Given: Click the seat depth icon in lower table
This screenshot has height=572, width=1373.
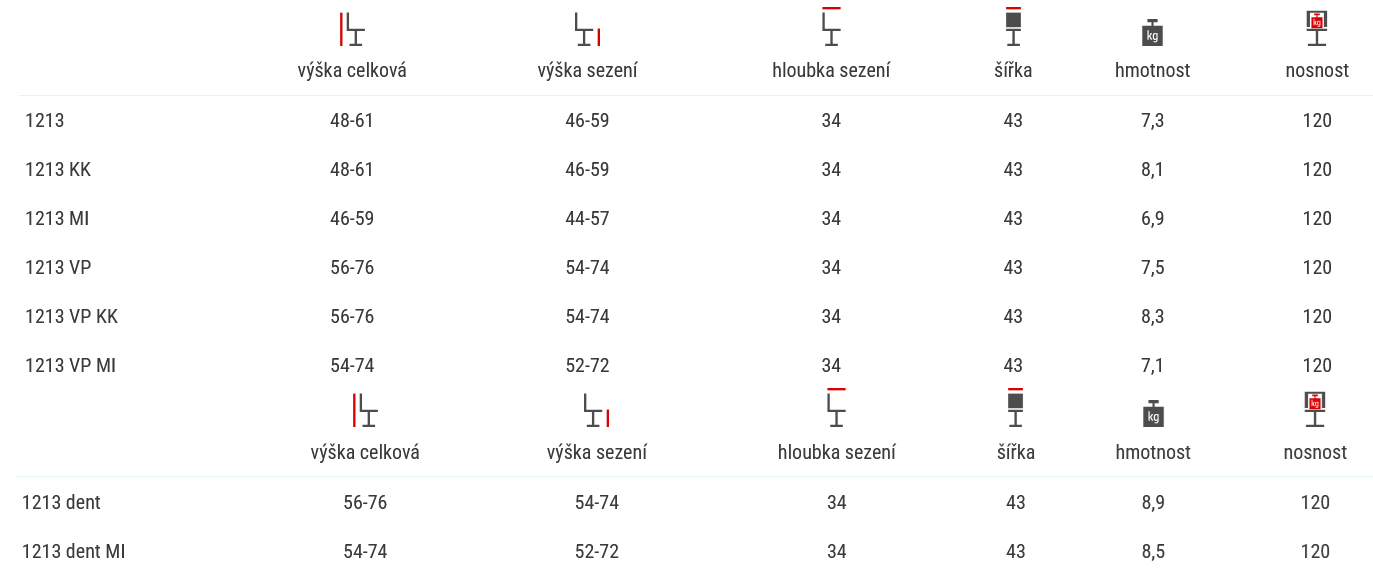Looking at the screenshot, I should click(836, 408).
